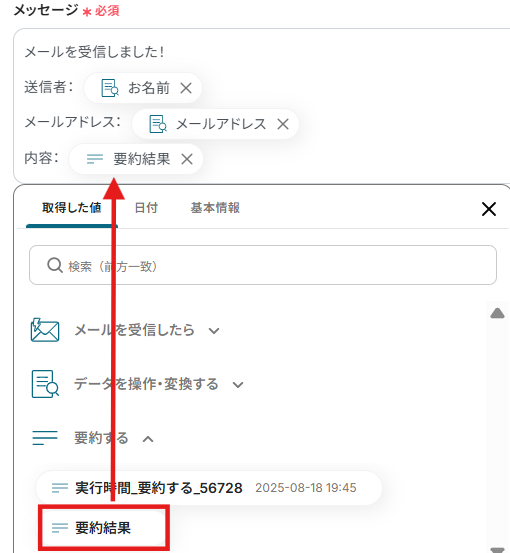Close the value picker panel with X
The height and width of the screenshot is (553, 510).
(489, 209)
